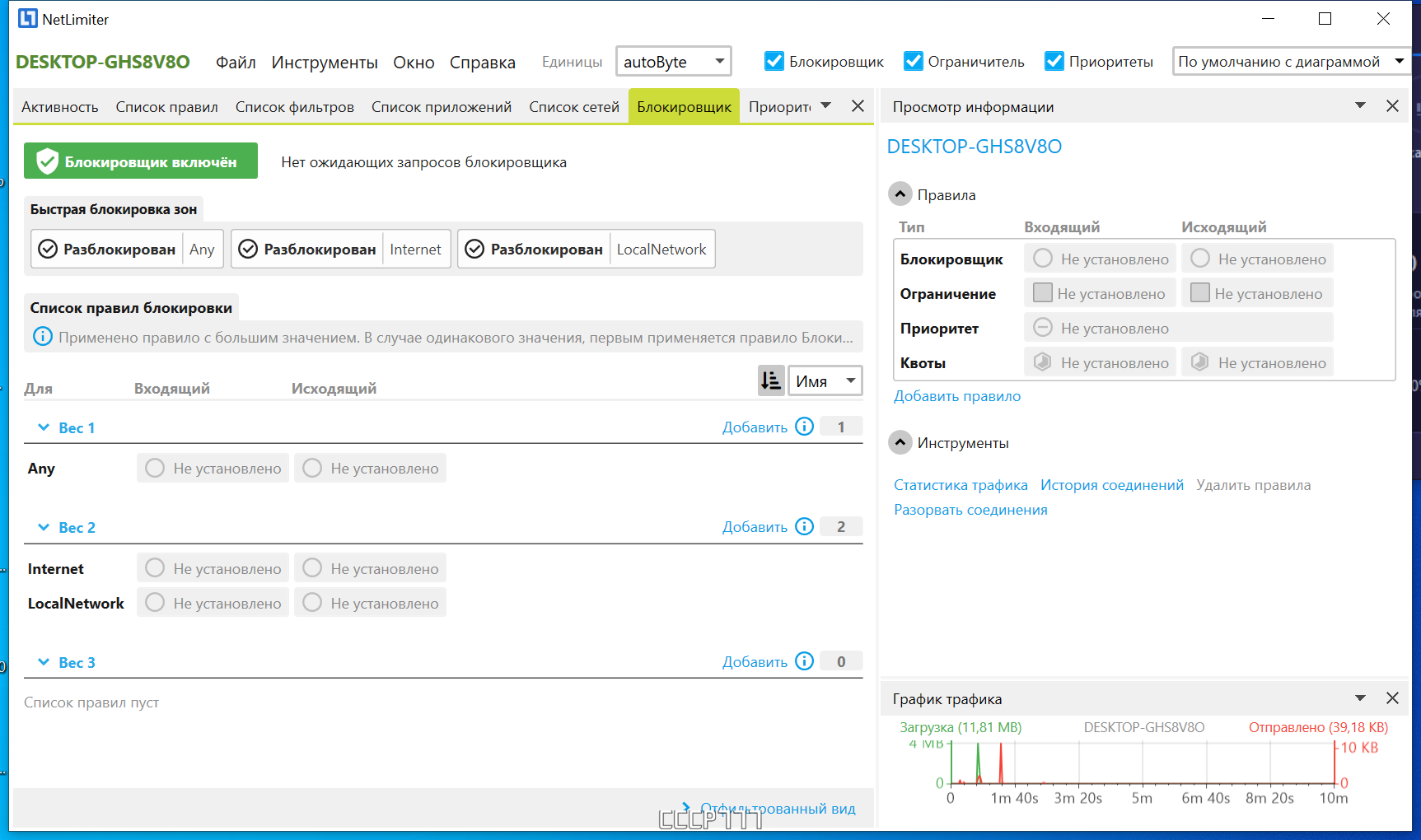Click Разорвать соединения link
The height and width of the screenshot is (840, 1421).
click(970, 509)
